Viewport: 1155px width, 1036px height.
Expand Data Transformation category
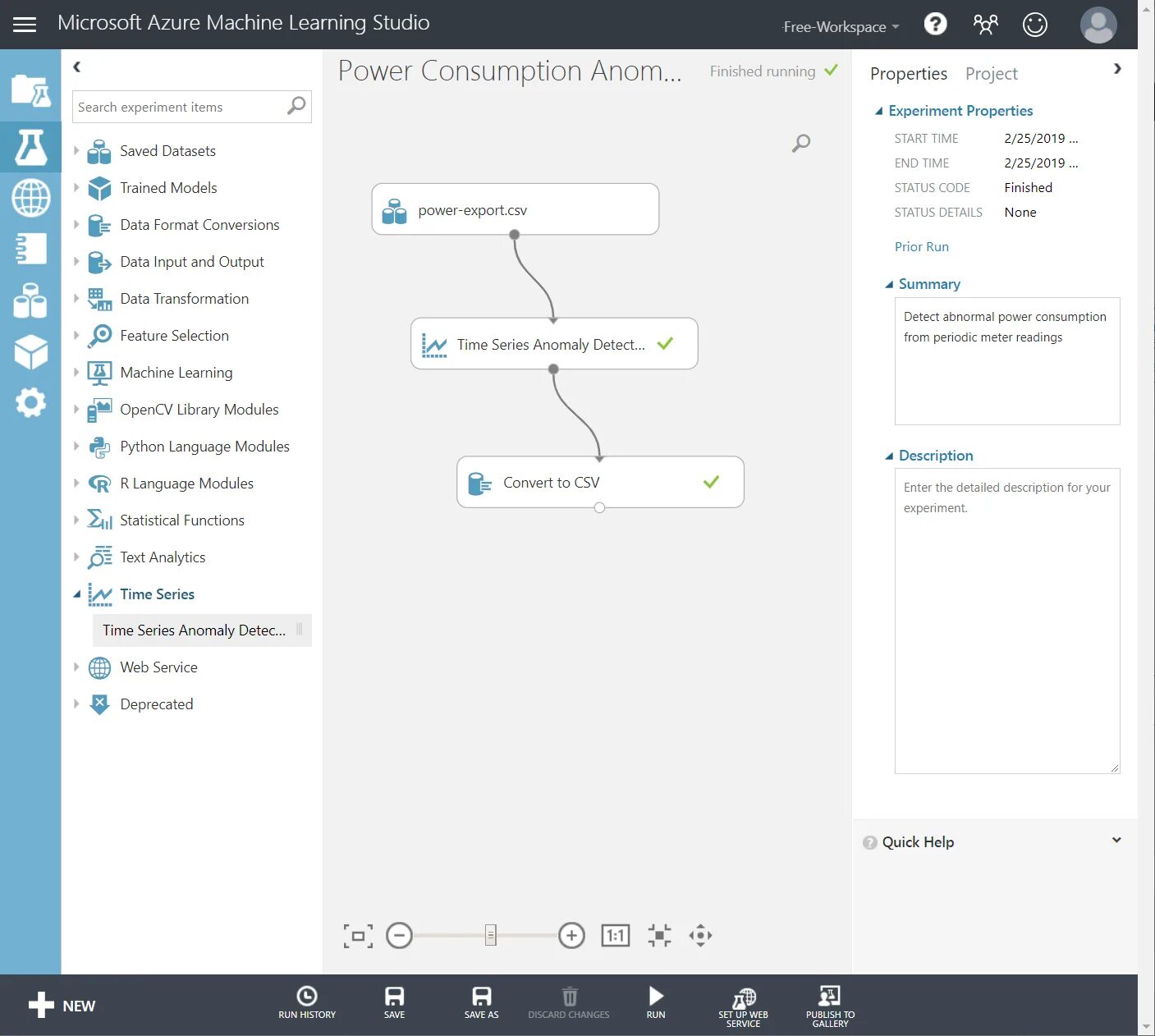pos(76,298)
